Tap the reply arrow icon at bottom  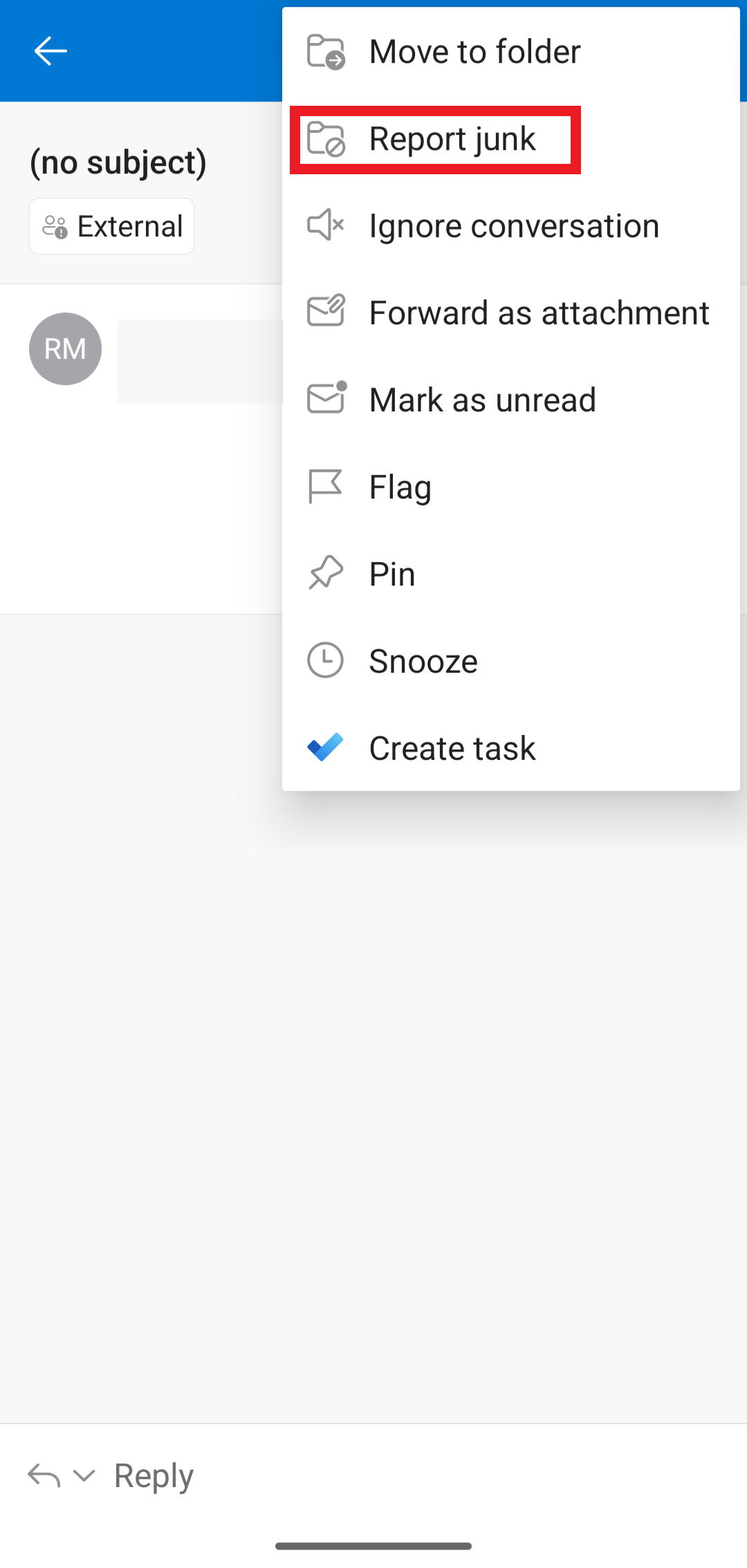tap(44, 1476)
